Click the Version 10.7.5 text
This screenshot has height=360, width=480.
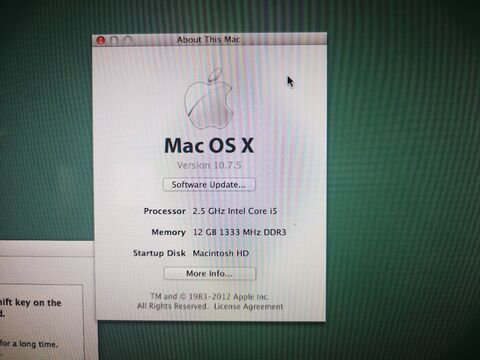click(209, 165)
